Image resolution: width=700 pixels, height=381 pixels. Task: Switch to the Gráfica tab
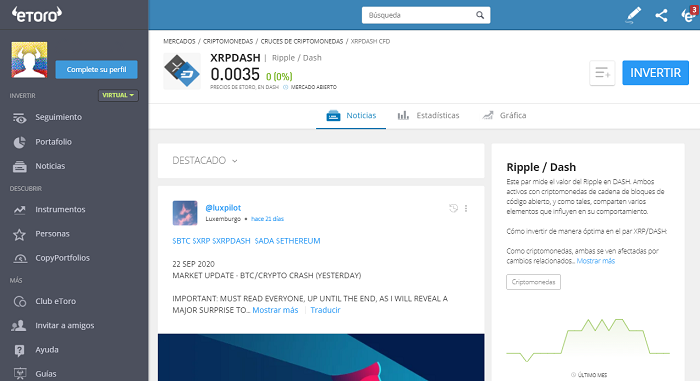click(x=504, y=116)
